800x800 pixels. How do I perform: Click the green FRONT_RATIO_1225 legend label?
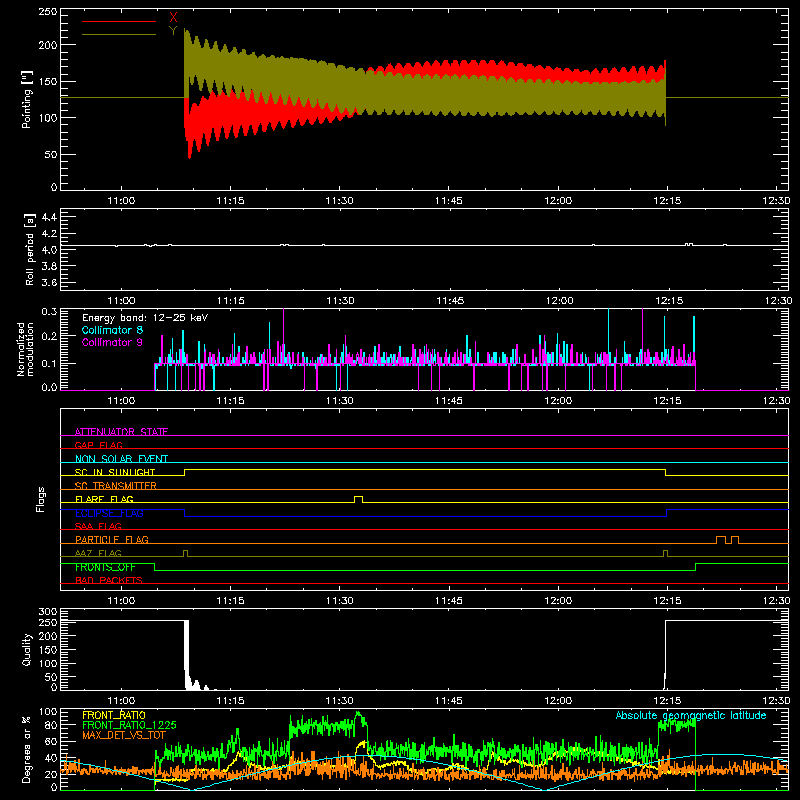[x=129, y=725]
